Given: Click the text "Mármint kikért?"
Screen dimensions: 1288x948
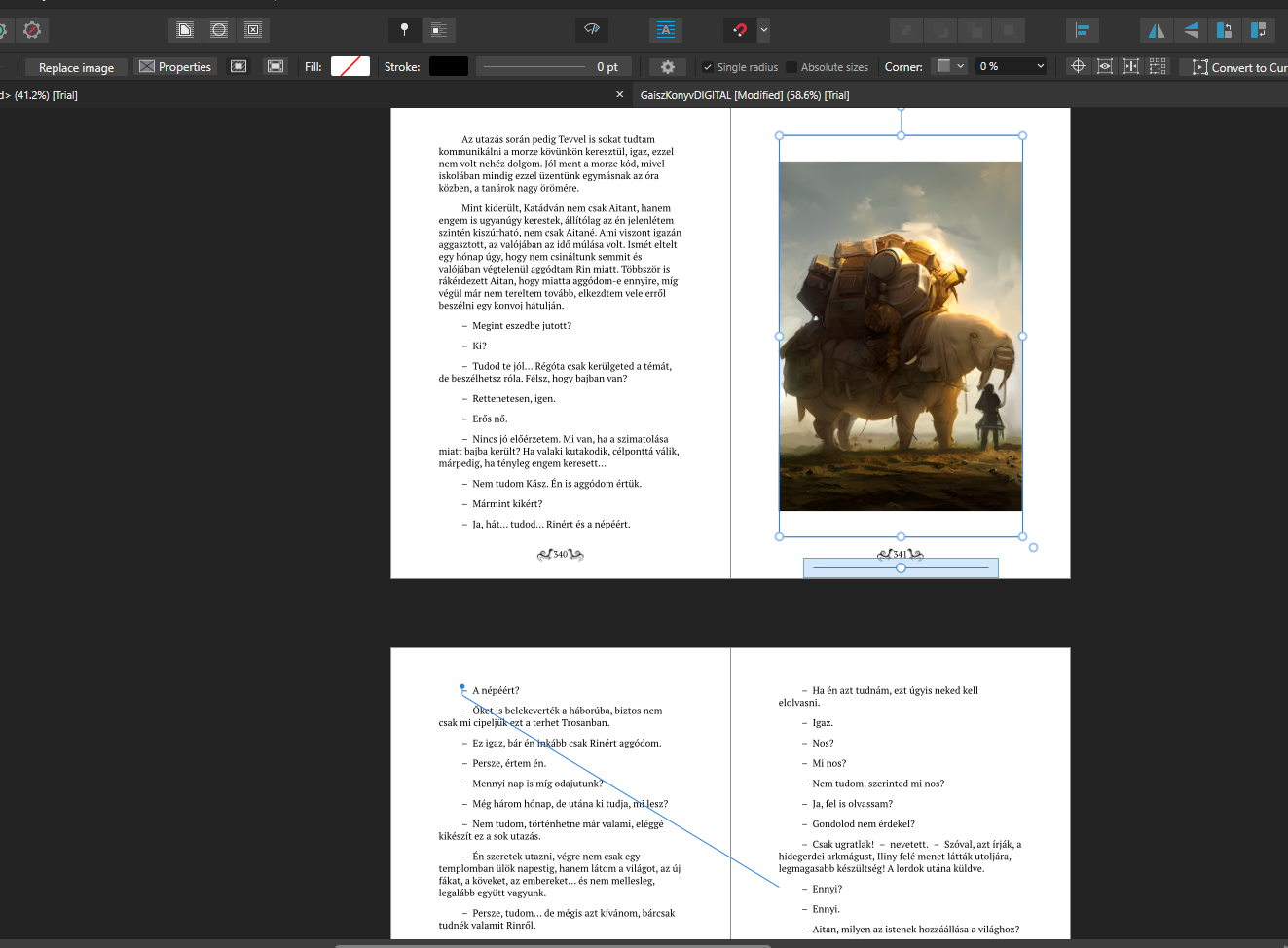Looking at the screenshot, I should click(507, 504).
